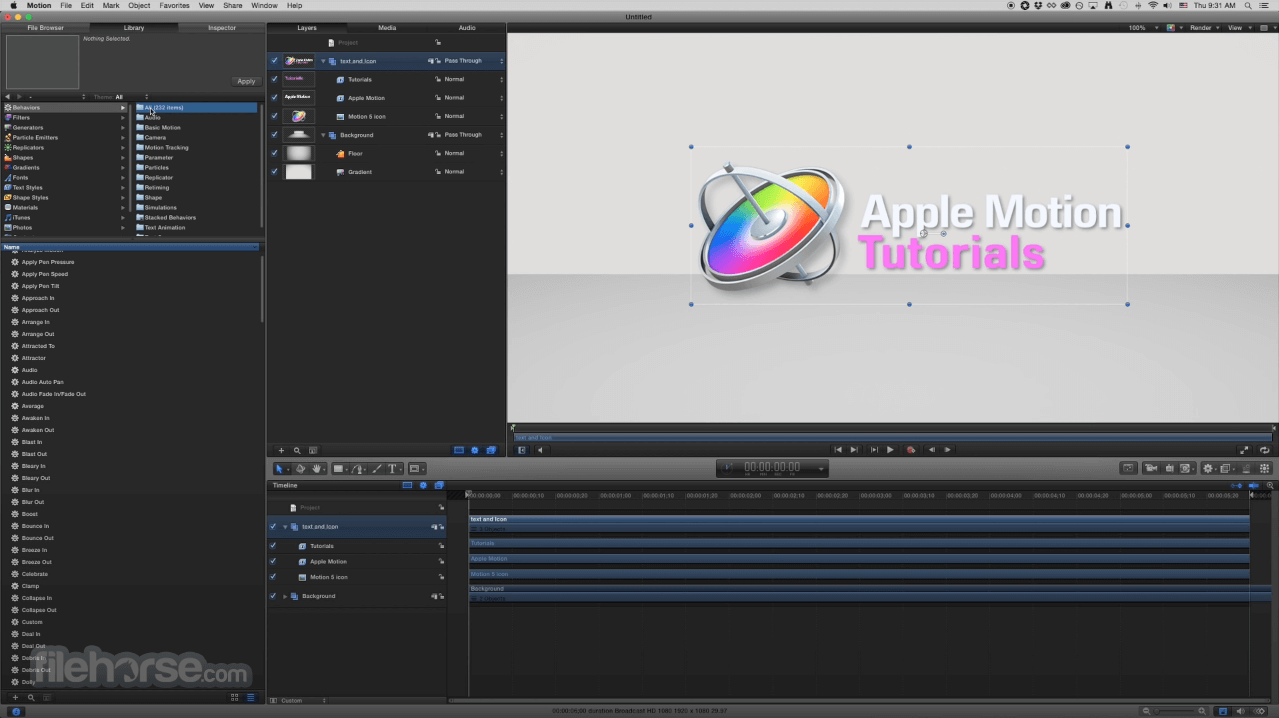Open View dropdown above canvas
Viewport: 1279px width, 718px height.
[1238, 28]
